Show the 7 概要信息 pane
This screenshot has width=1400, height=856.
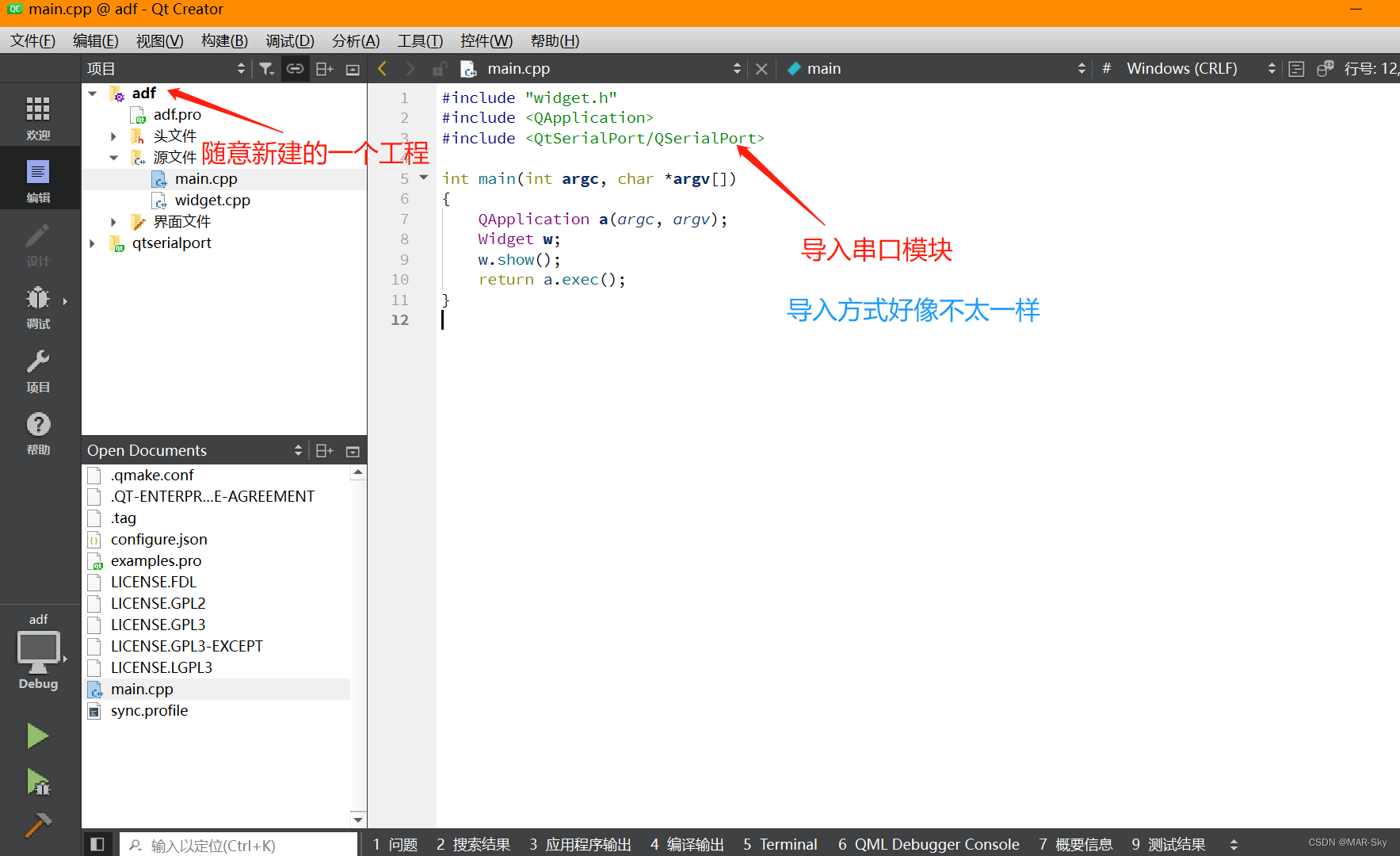pos(1075,845)
